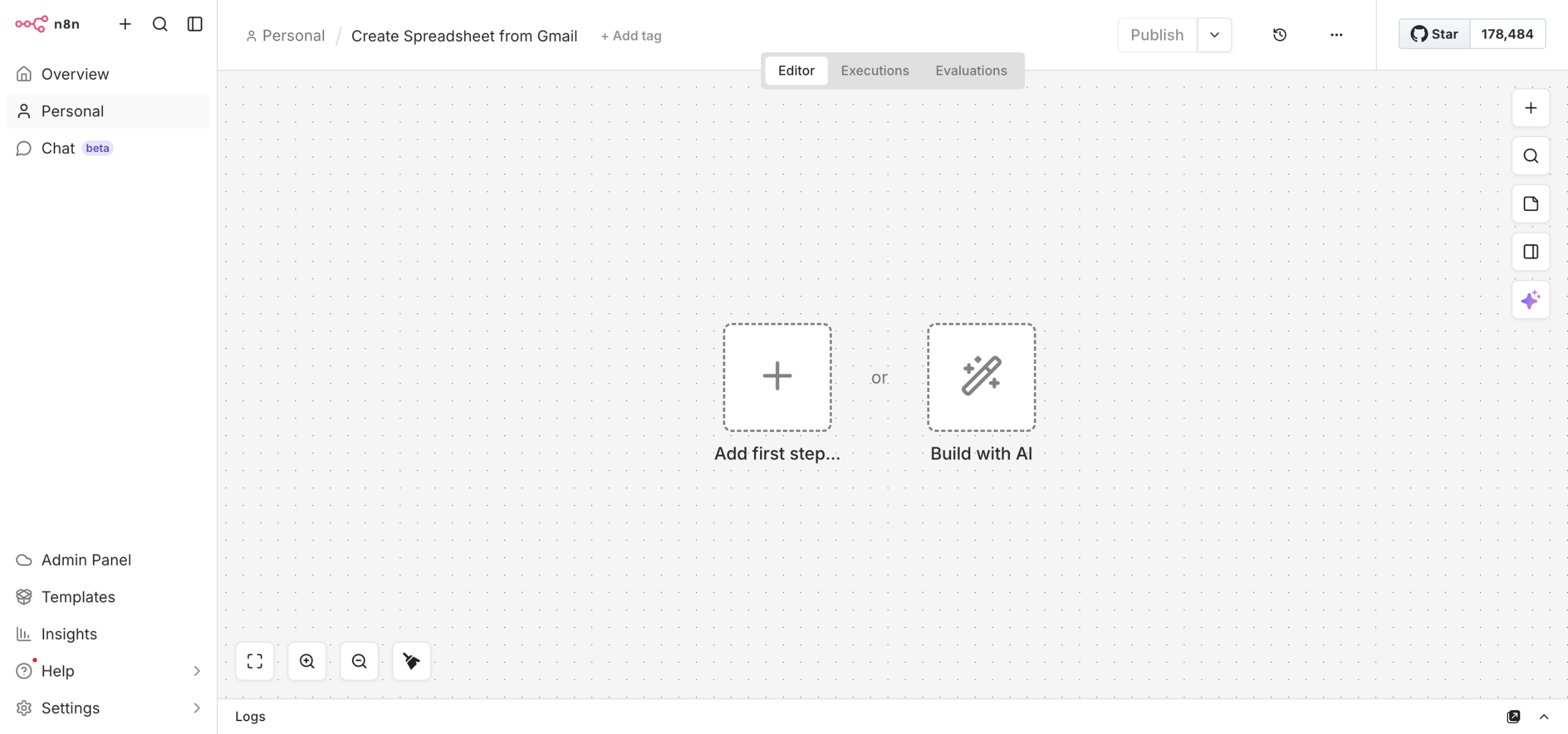Add a sticky note to canvas

(1530, 204)
